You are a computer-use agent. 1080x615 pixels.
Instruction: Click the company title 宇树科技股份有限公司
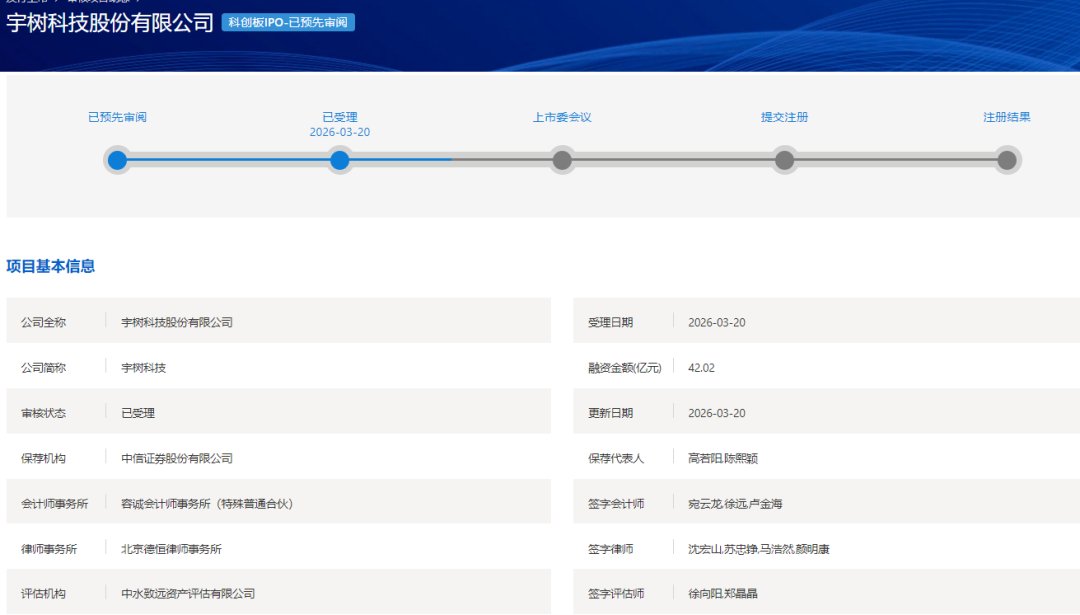tap(110, 22)
